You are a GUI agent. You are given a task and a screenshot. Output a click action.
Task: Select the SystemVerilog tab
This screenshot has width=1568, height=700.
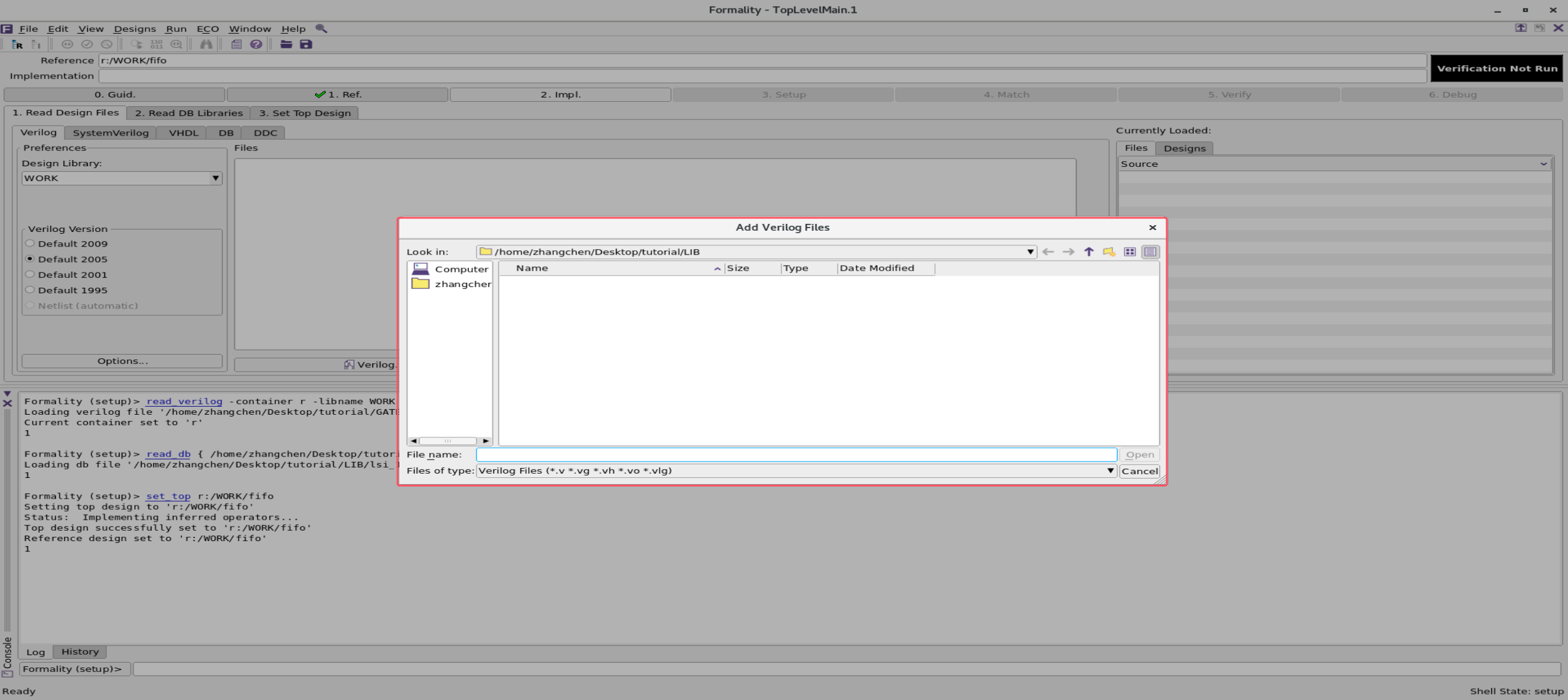point(110,133)
